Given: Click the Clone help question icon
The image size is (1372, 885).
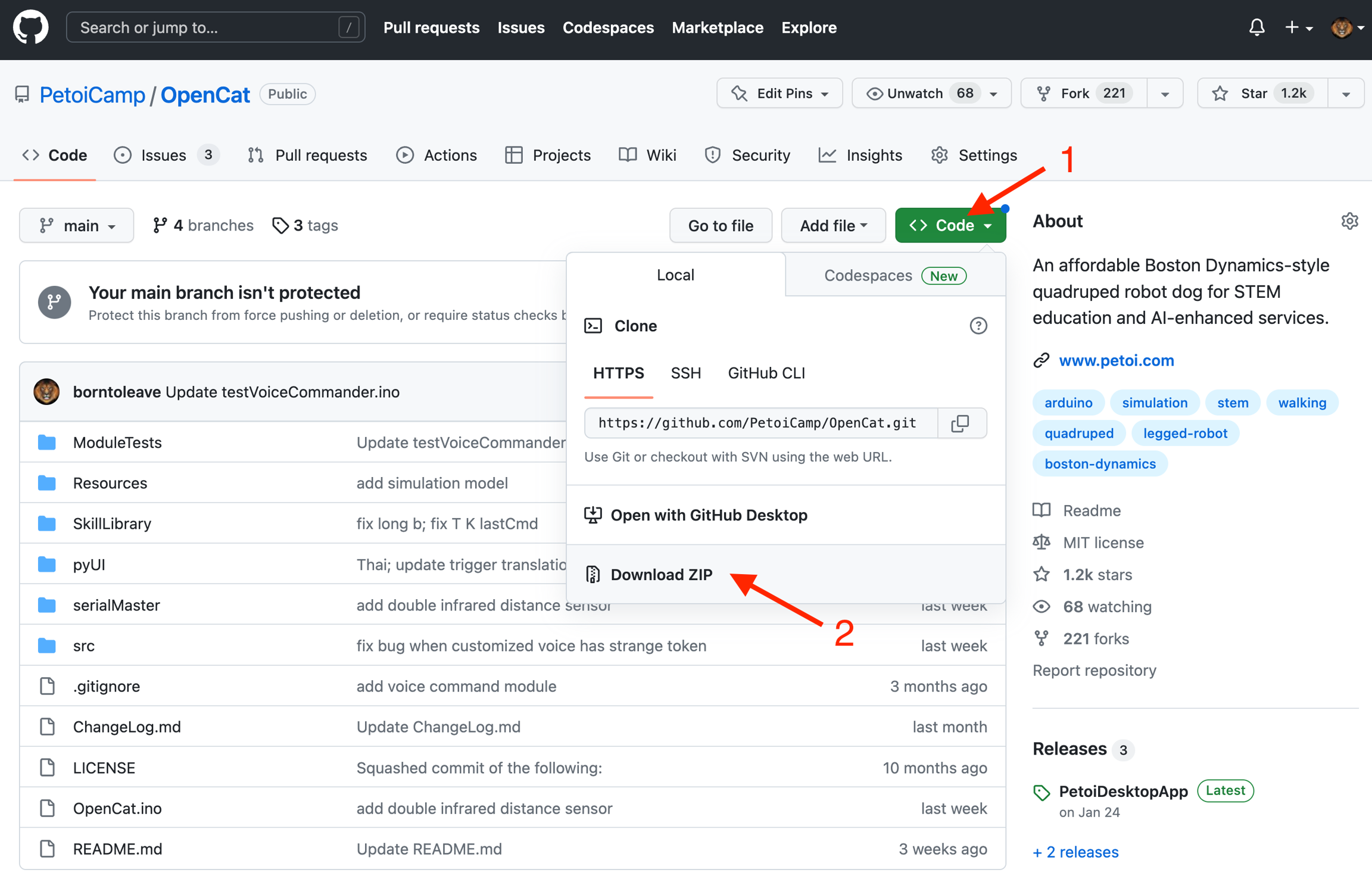Looking at the screenshot, I should [x=978, y=326].
